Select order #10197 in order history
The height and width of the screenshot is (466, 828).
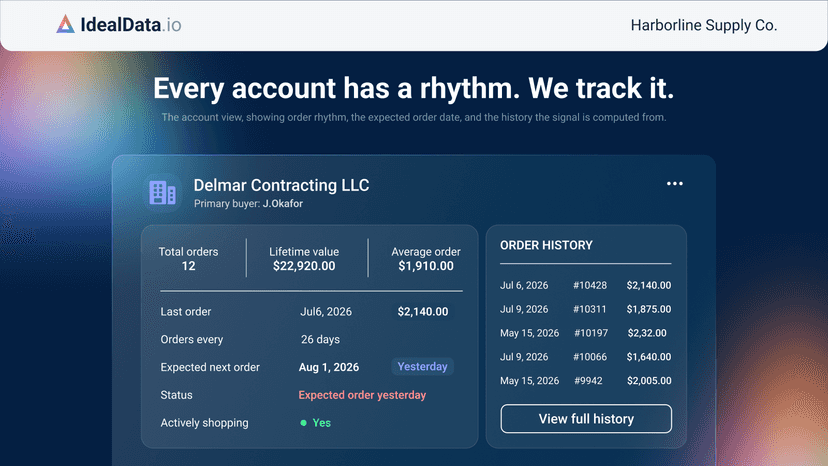[x=591, y=333]
